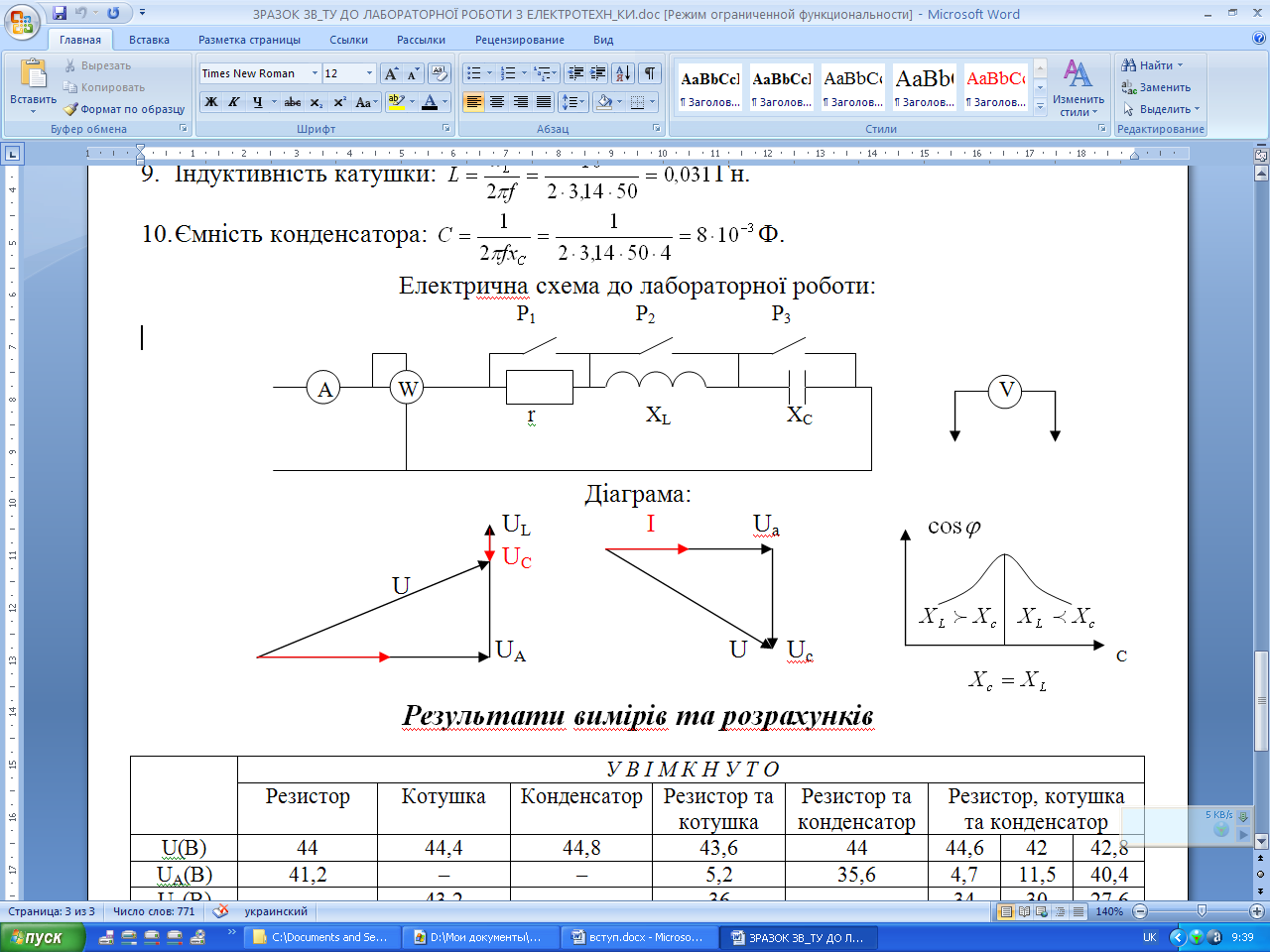Toggle superscript x²

coord(339,101)
